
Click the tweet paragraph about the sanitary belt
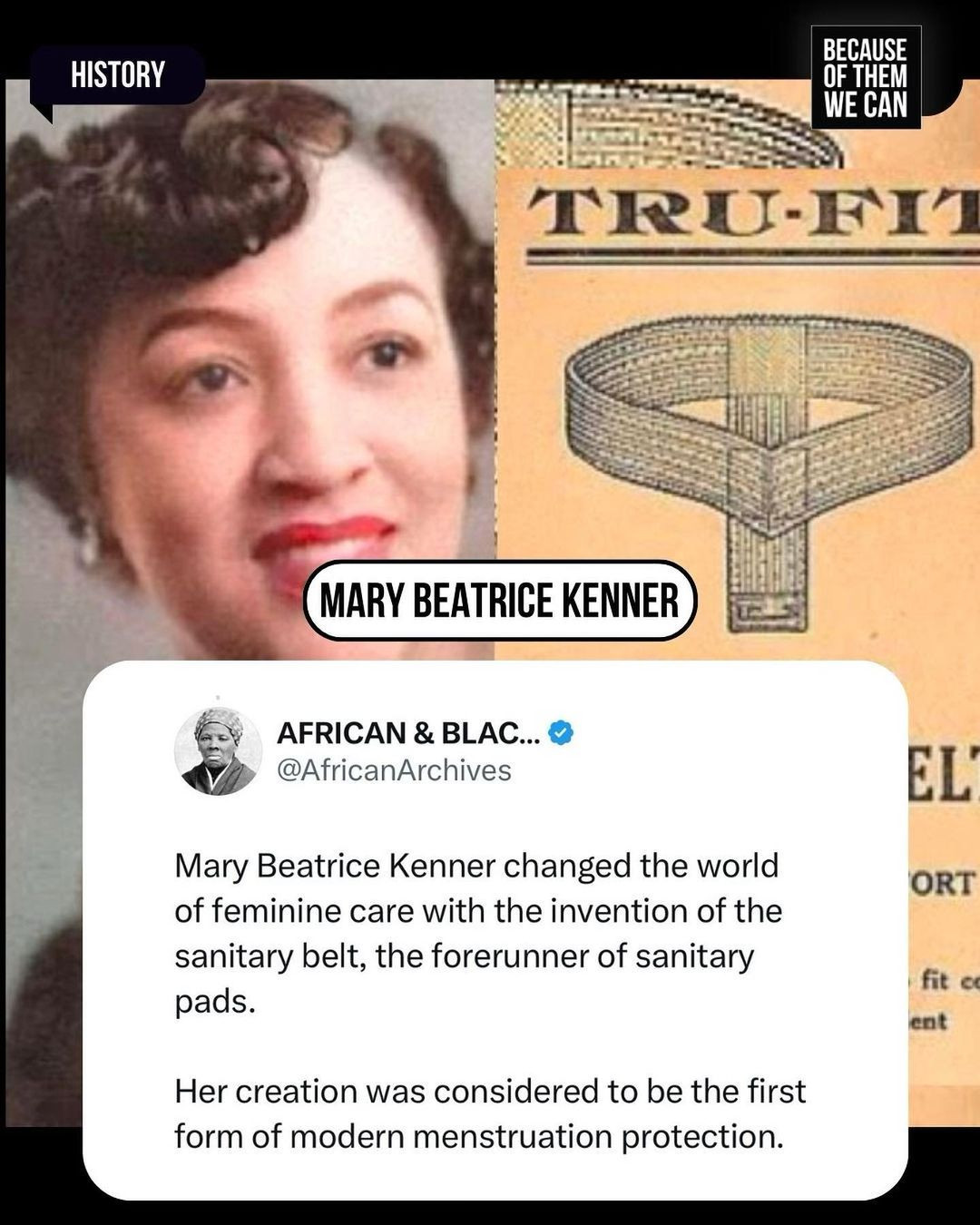pyautogui.click(x=478, y=934)
